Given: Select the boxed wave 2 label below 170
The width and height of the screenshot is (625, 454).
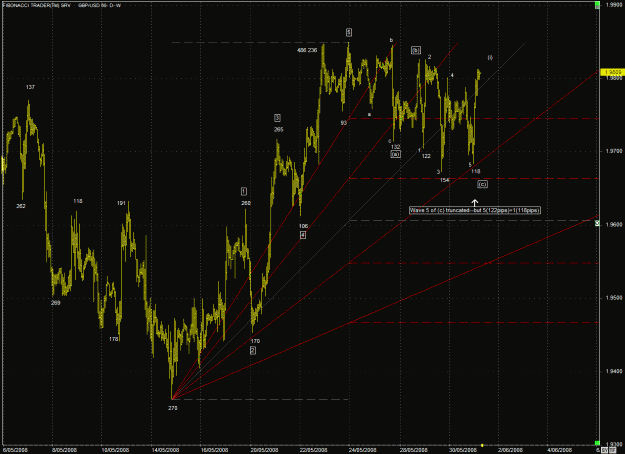Looking at the screenshot, I should (x=253, y=350).
